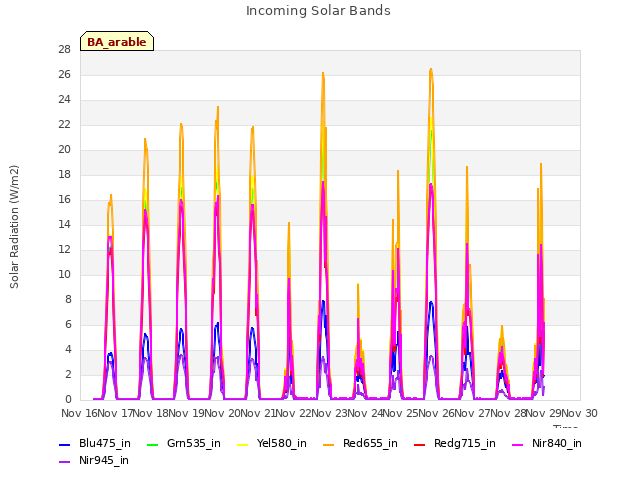Click the Nov 30 x-axis tick label
This screenshot has width=640, height=480.
580,413
